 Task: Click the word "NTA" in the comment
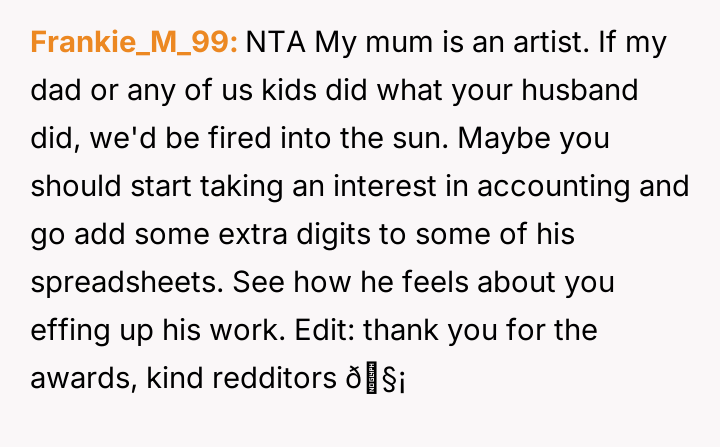pyautogui.click(x=277, y=43)
